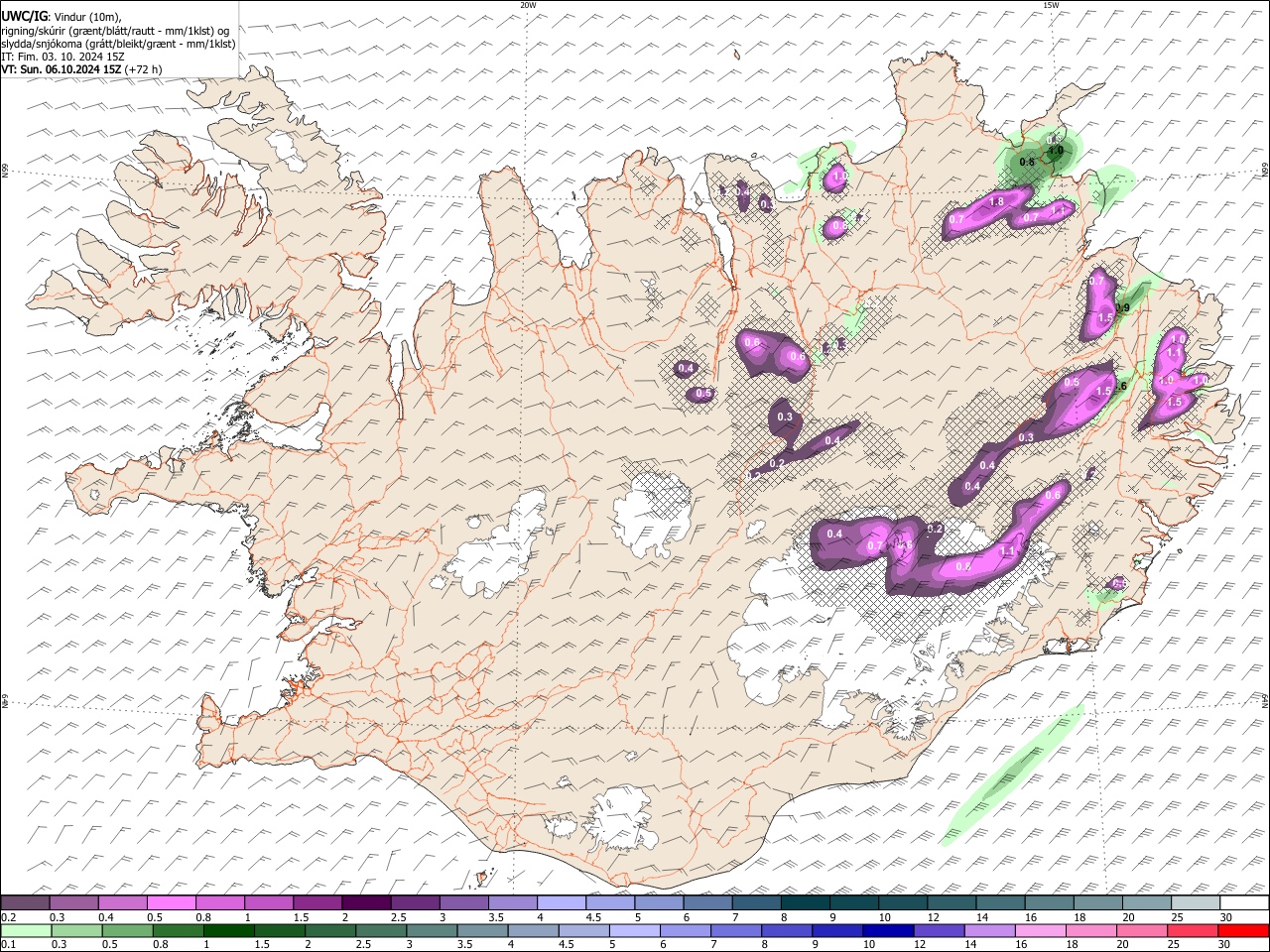Click the '25' label in the lower legend
This screenshot has height=952, width=1270.
coord(1174,944)
